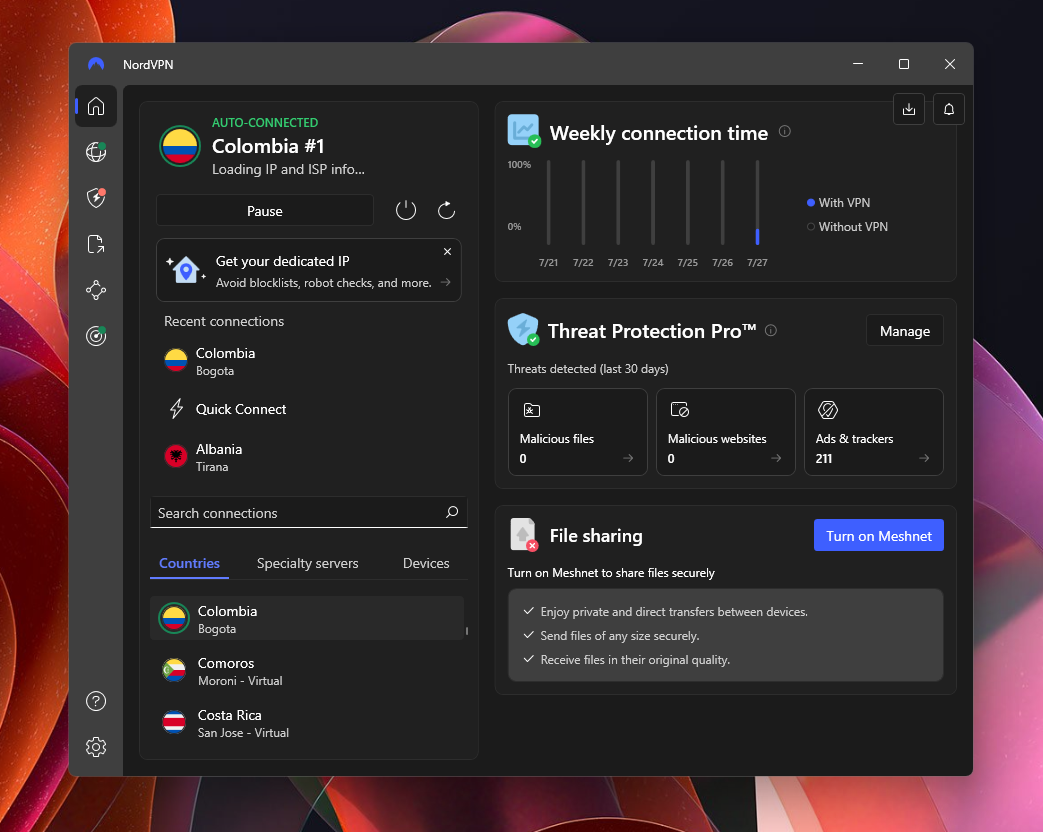Click the Threat Protection Pro shield icon

point(523,329)
